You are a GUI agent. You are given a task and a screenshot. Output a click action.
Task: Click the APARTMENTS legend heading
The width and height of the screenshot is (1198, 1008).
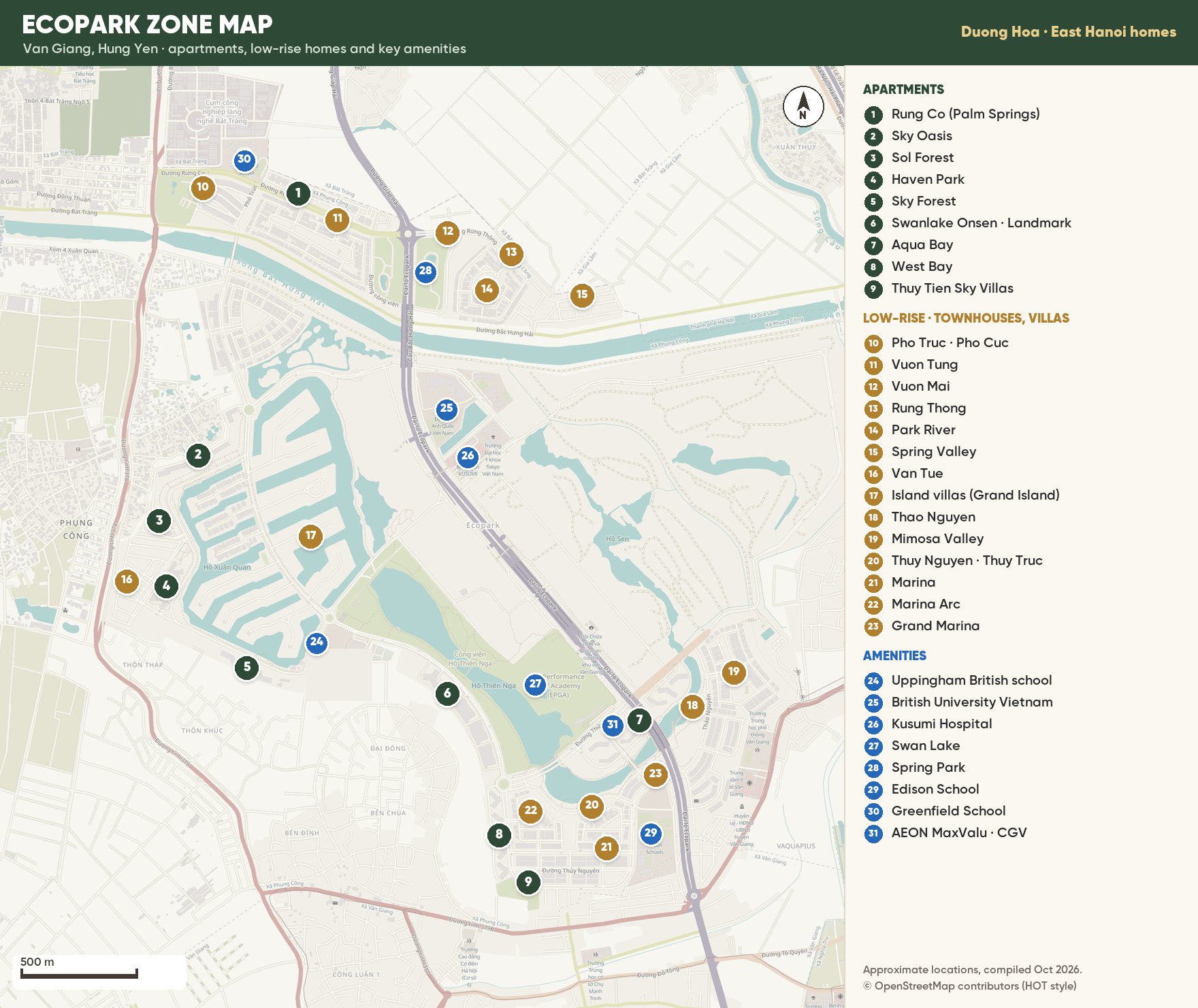(x=903, y=89)
